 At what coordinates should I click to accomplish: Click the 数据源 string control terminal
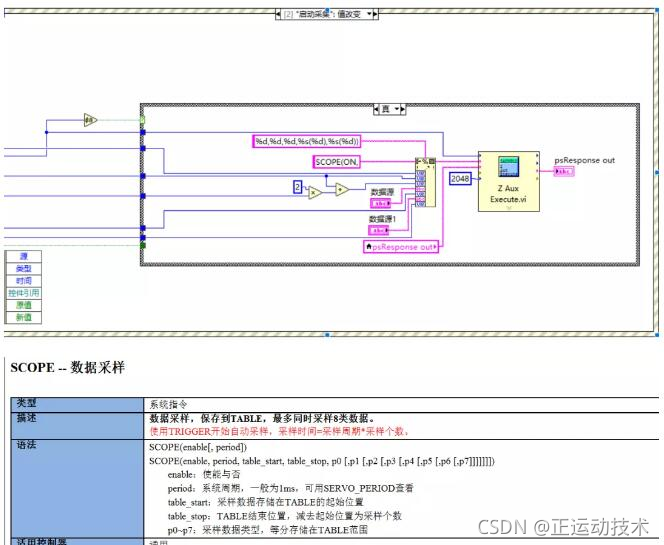pyautogui.click(x=381, y=203)
